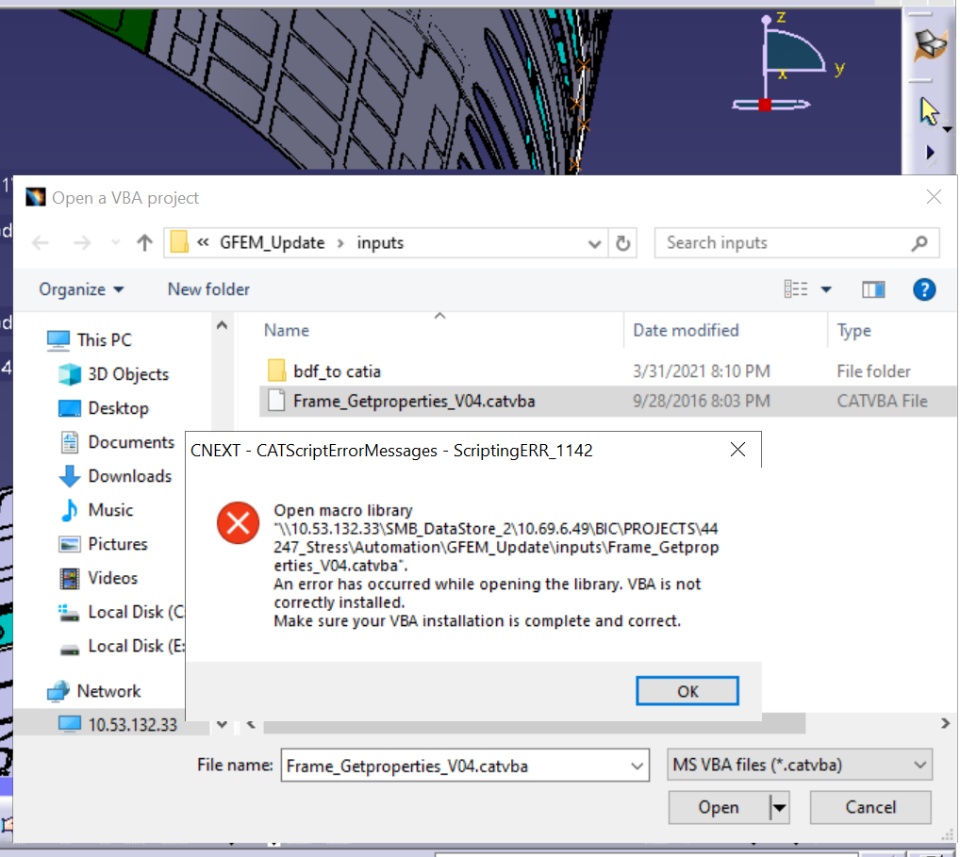The width and height of the screenshot is (960, 857).
Task: Close the ScriptingERR_1142 error dialog
Action: point(738,450)
